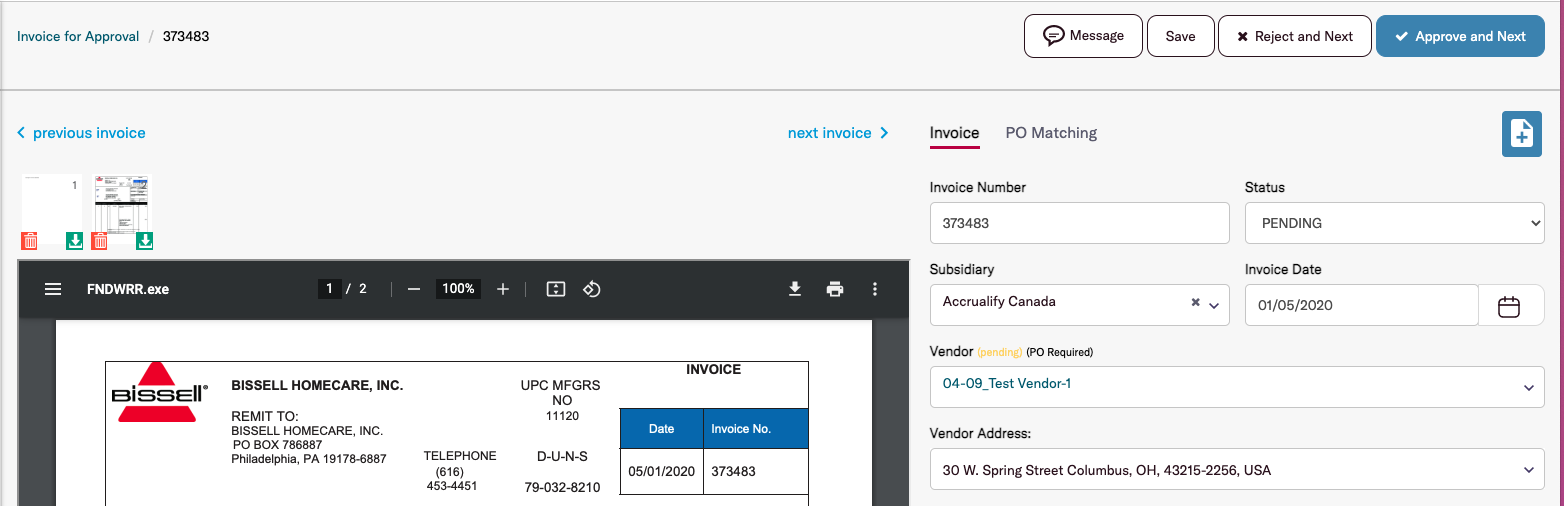This screenshot has width=1564, height=506.
Task: Print the invoice PDF
Action: pos(835,289)
